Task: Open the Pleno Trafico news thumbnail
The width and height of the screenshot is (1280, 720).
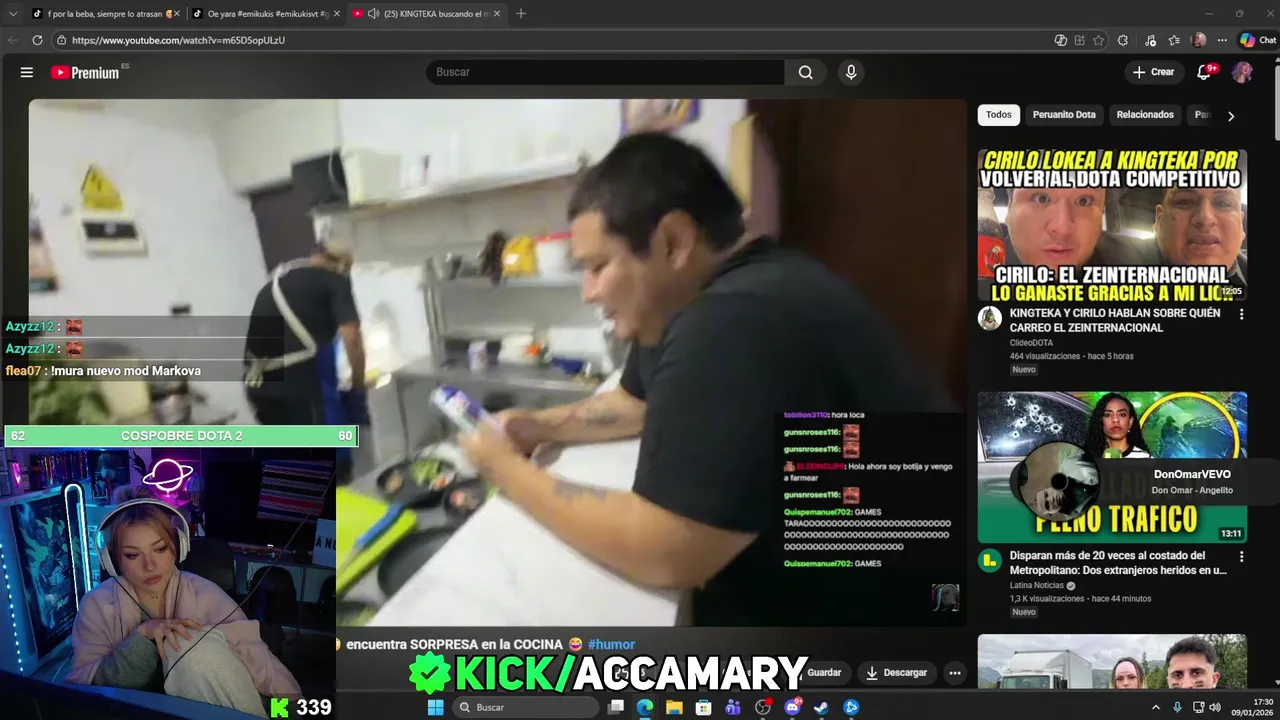Action: tap(1112, 467)
